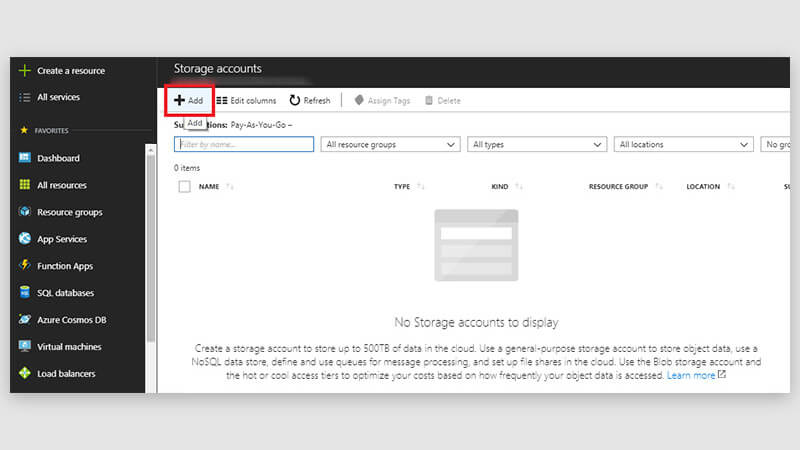The width and height of the screenshot is (800, 450).
Task: Expand the All types dropdown
Action: coord(537,144)
